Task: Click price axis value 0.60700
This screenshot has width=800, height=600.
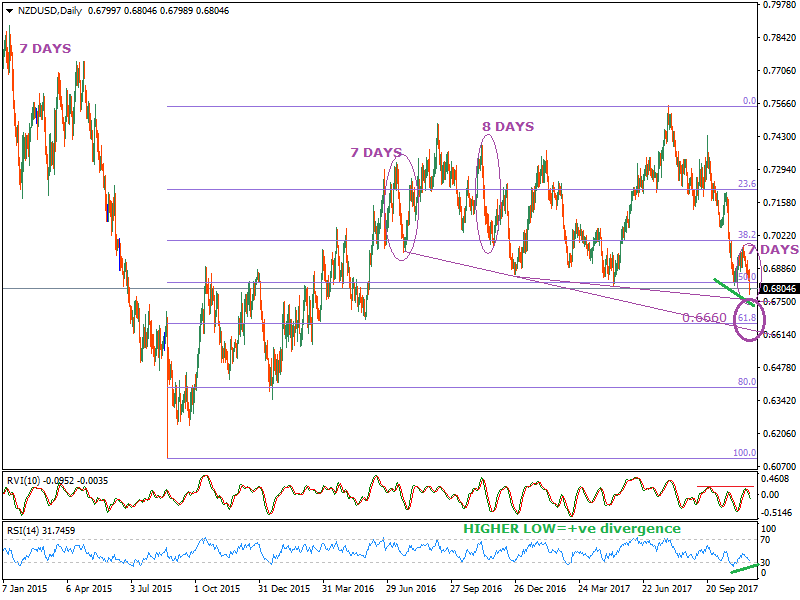Action: [780, 466]
